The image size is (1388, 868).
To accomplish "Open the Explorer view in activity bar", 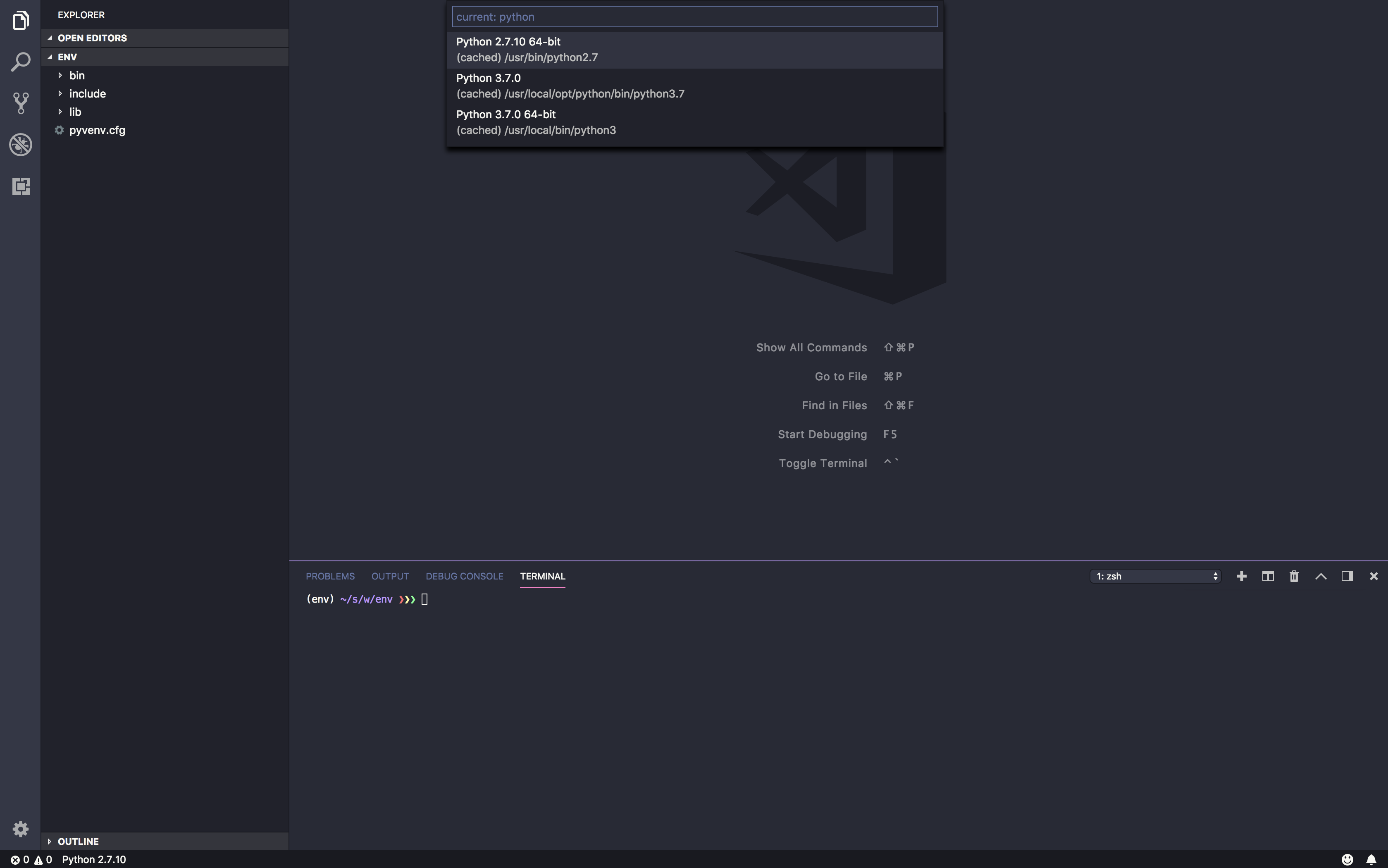I will [21, 21].
